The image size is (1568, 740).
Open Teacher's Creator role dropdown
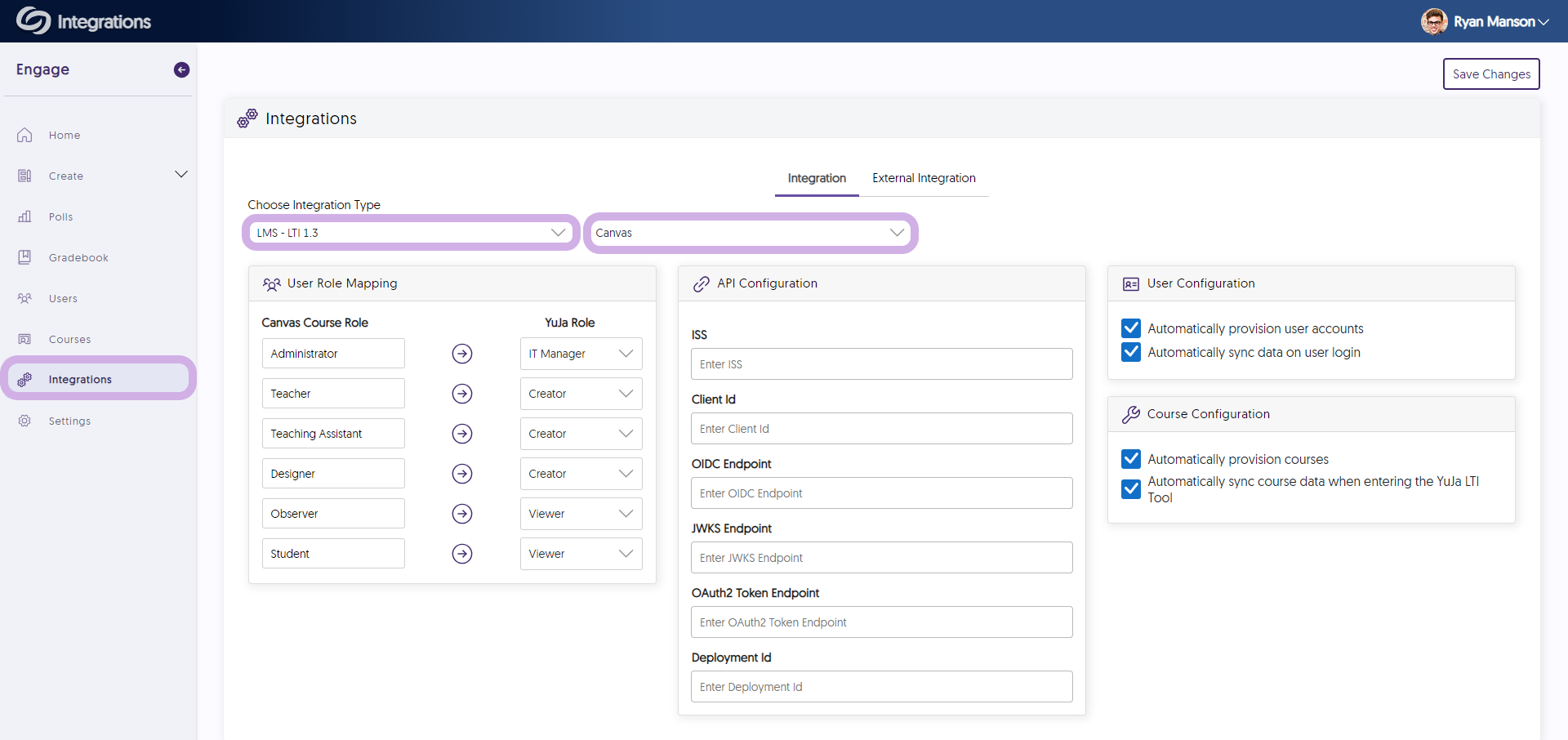click(581, 394)
